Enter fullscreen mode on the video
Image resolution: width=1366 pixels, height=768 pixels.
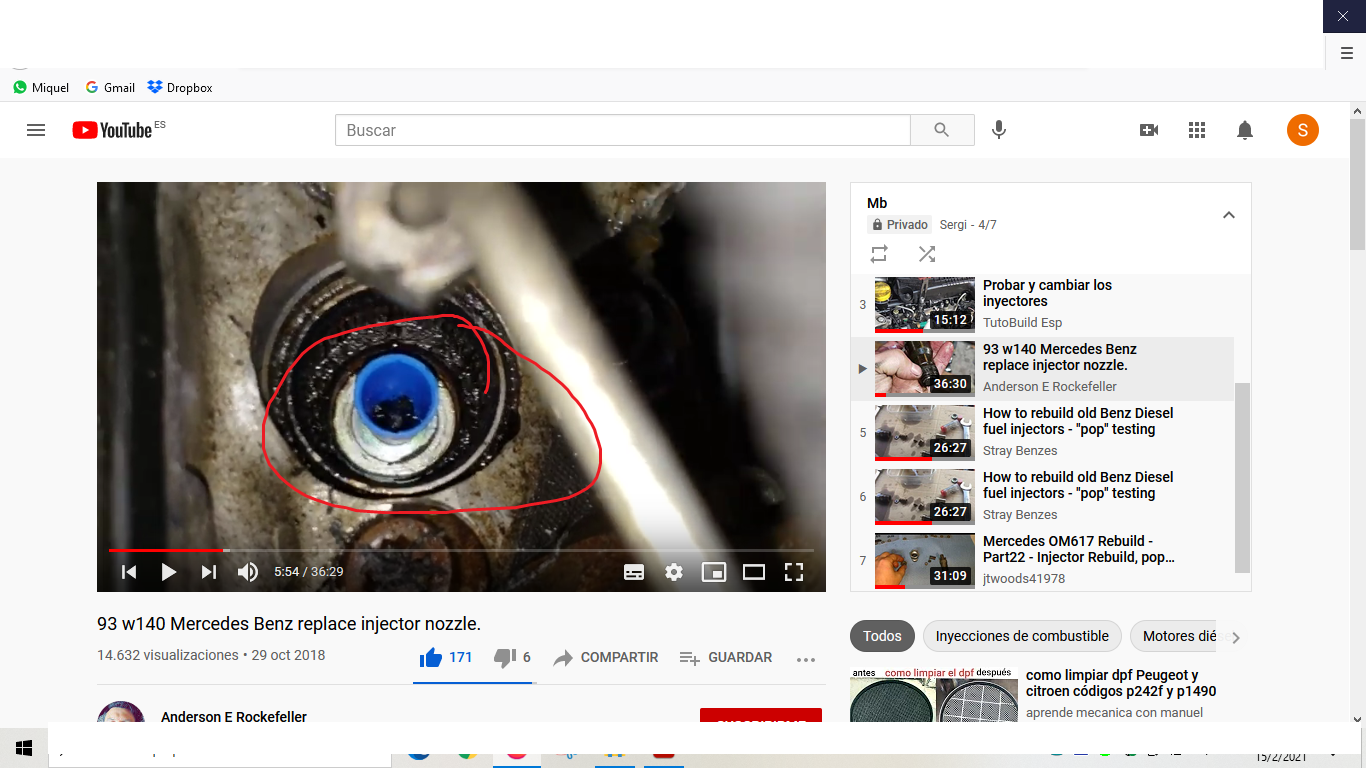(794, 572)
